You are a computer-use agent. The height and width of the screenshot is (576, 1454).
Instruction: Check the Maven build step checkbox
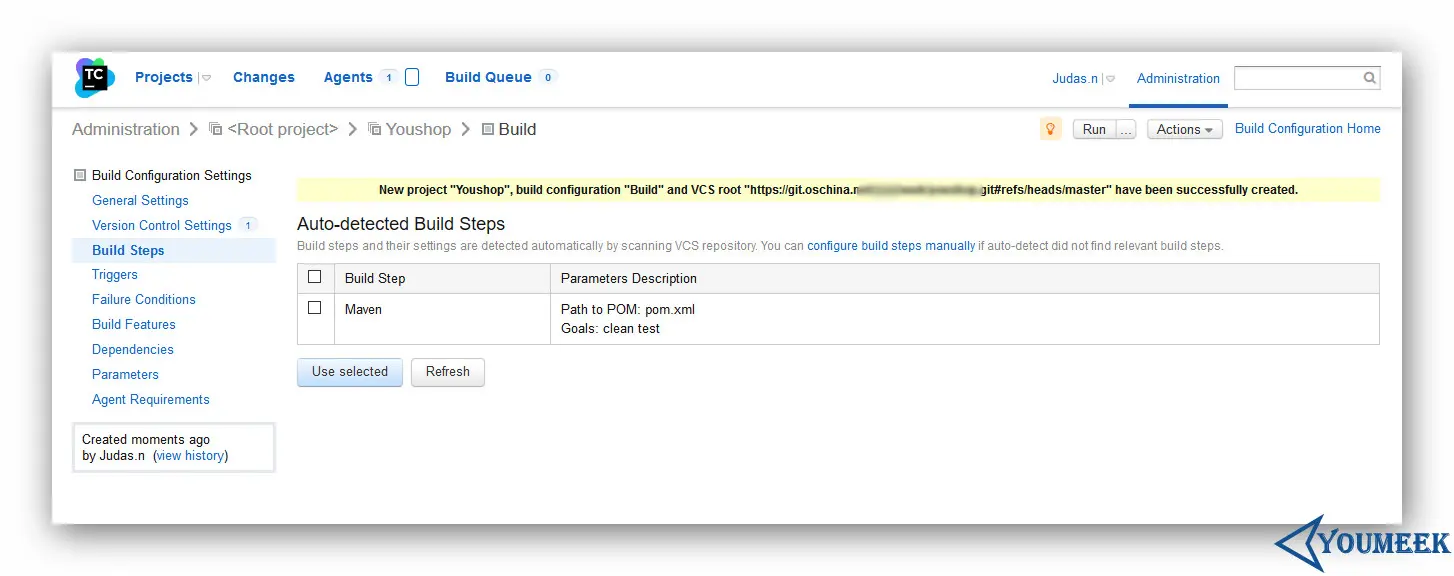tap(315, 308)
